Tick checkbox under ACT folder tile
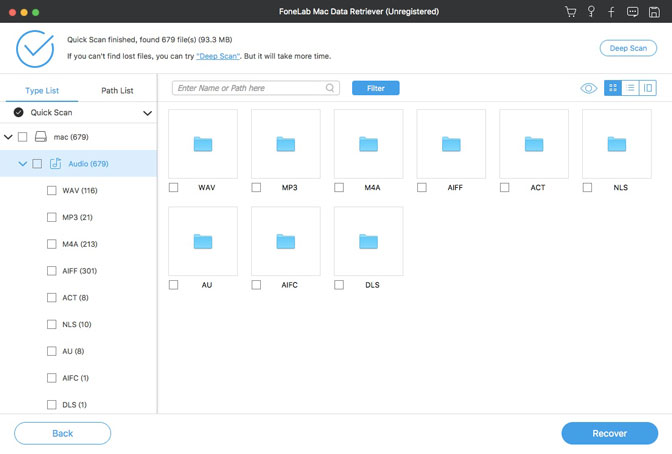The width and height of the screenshot is (672, 454). pos(504,187)
